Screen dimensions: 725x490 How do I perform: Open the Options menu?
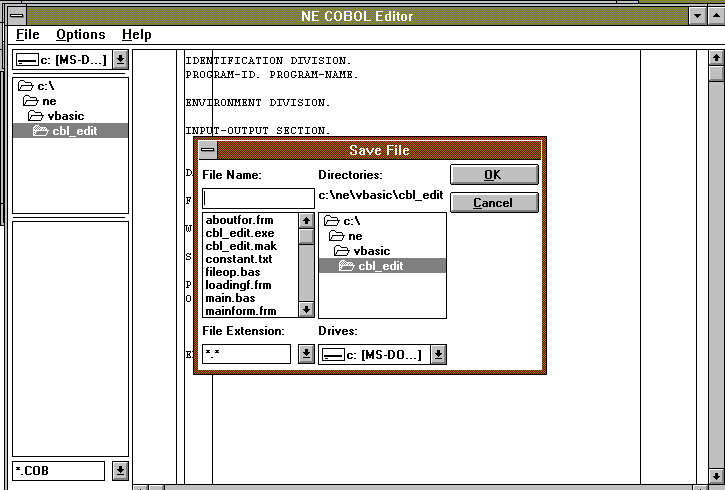80,35
